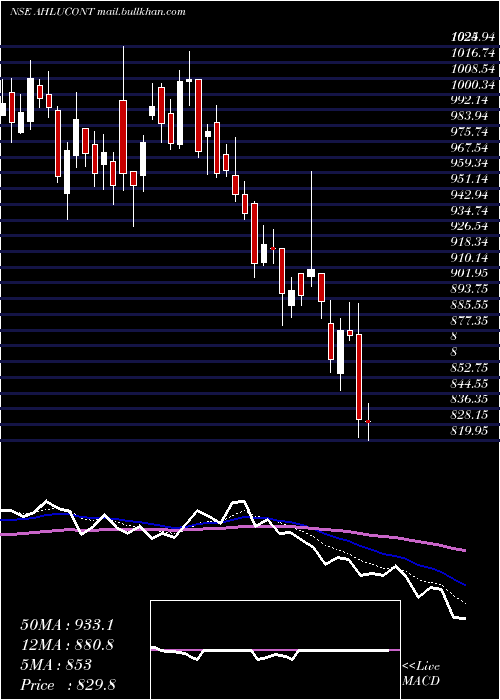Viewport: 500px width, 700px height.
Task: Click inside the MACD indicator panel
Action: pos(275,650)
